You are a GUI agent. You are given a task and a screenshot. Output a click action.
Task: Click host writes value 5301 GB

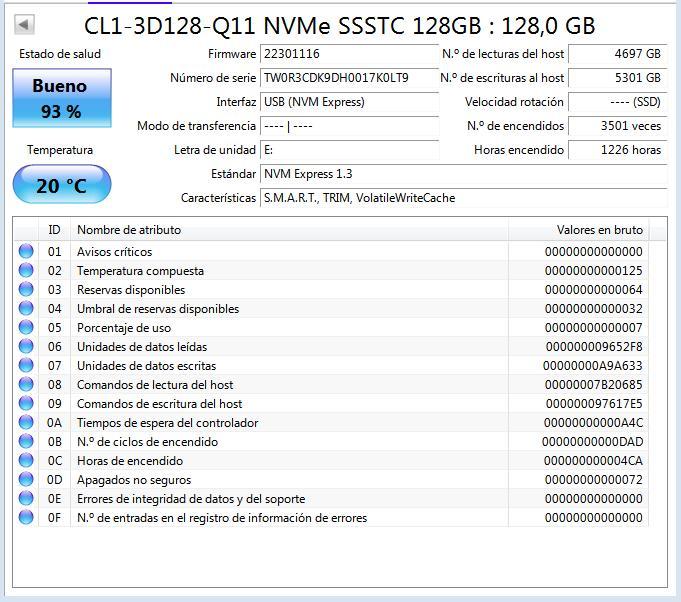coord(618,78)
